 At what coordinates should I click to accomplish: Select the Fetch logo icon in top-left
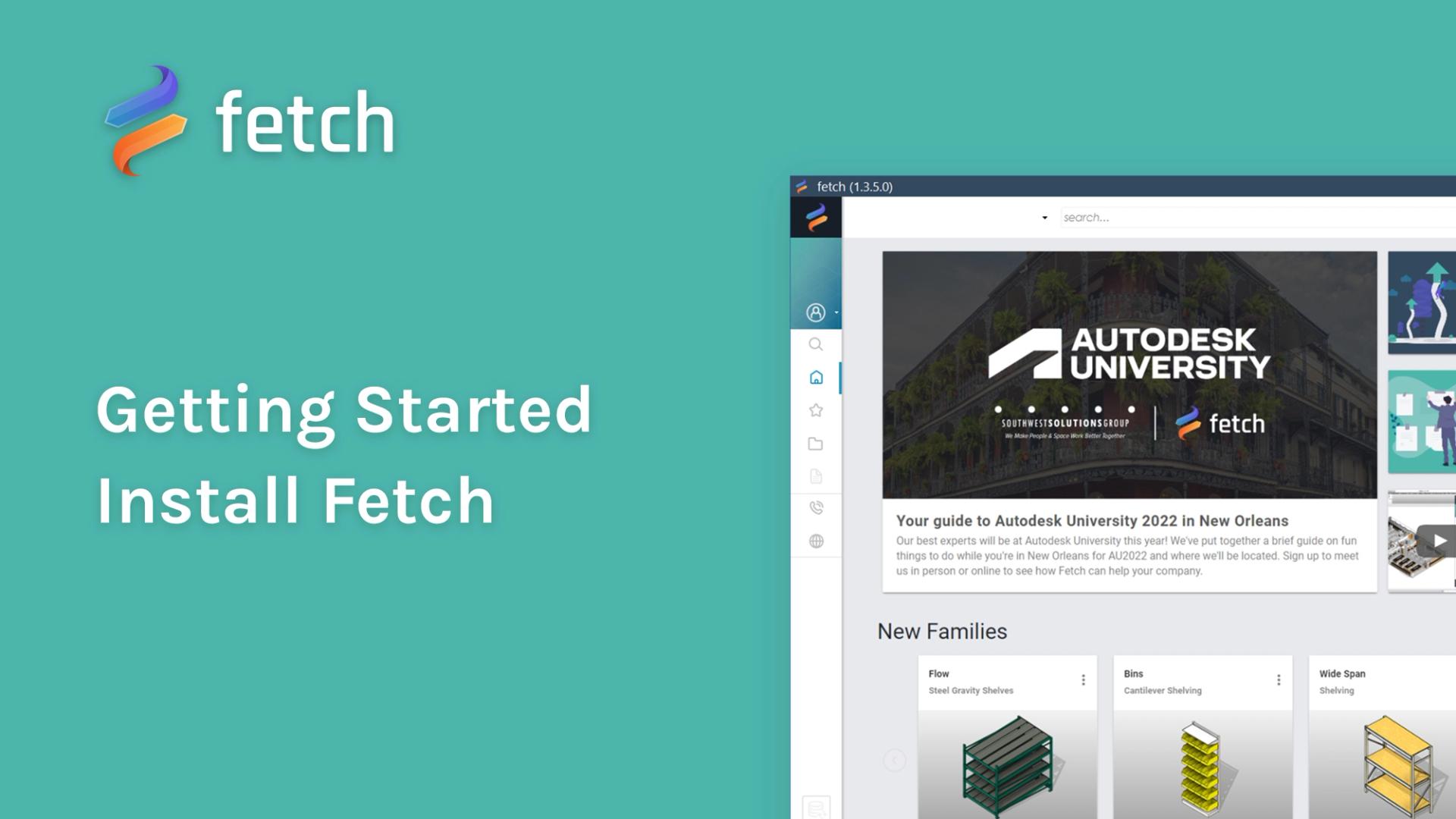[x=147, y=121]
